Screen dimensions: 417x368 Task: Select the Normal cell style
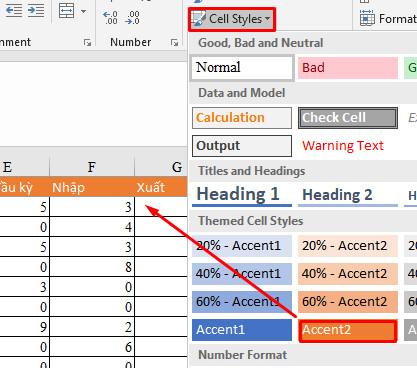tap(242, 68)
